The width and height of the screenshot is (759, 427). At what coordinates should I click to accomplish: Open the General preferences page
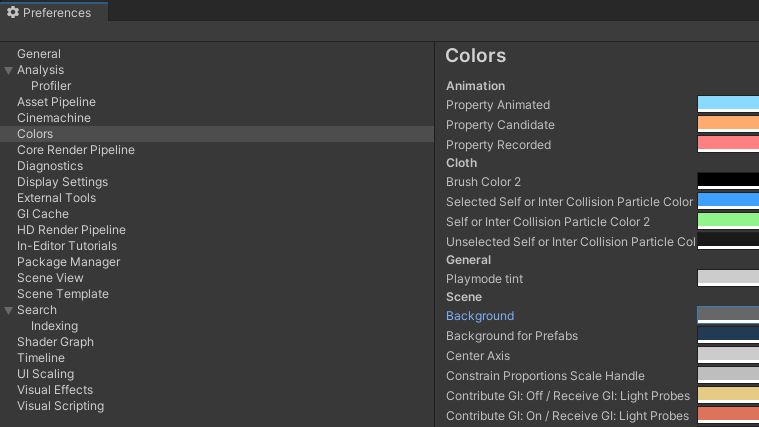pos(39,54)
